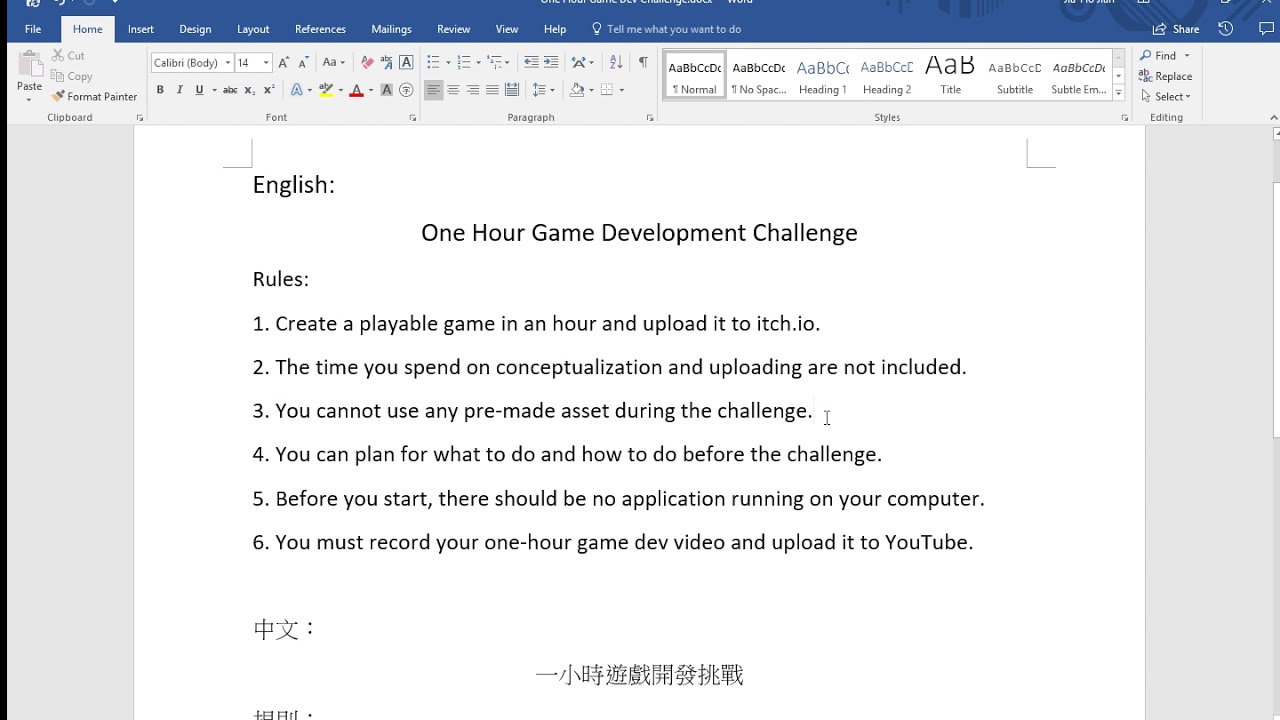Switch to the Insert tab
The height and width of the screenshot is (720, 1280).
pyautogui.click(x=141, y=29)
